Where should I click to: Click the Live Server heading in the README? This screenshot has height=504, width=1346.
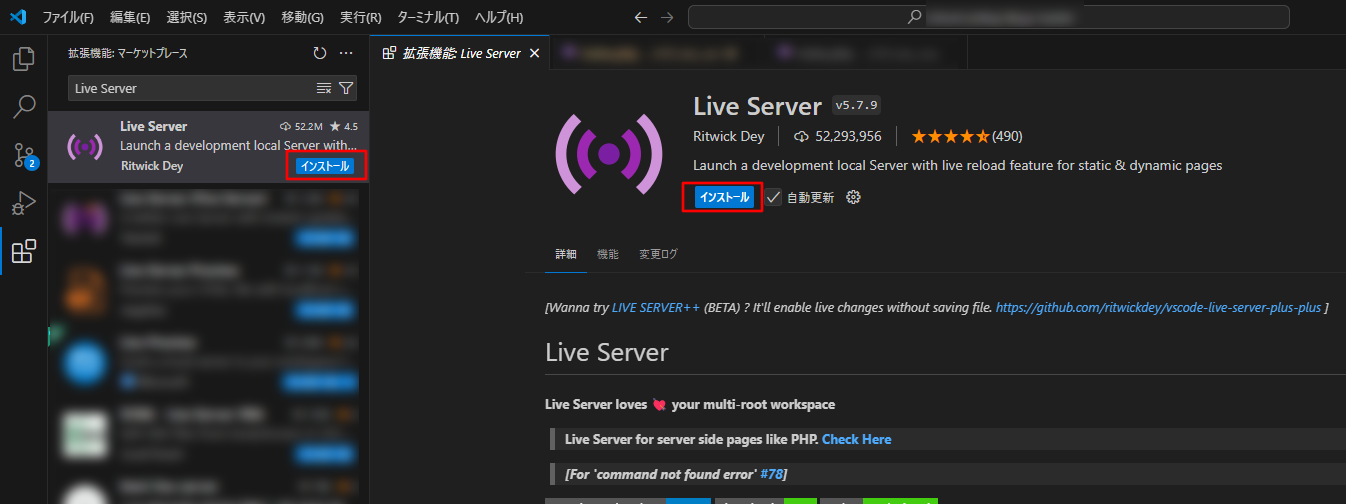pyautogui.click(x=606, y=352)
